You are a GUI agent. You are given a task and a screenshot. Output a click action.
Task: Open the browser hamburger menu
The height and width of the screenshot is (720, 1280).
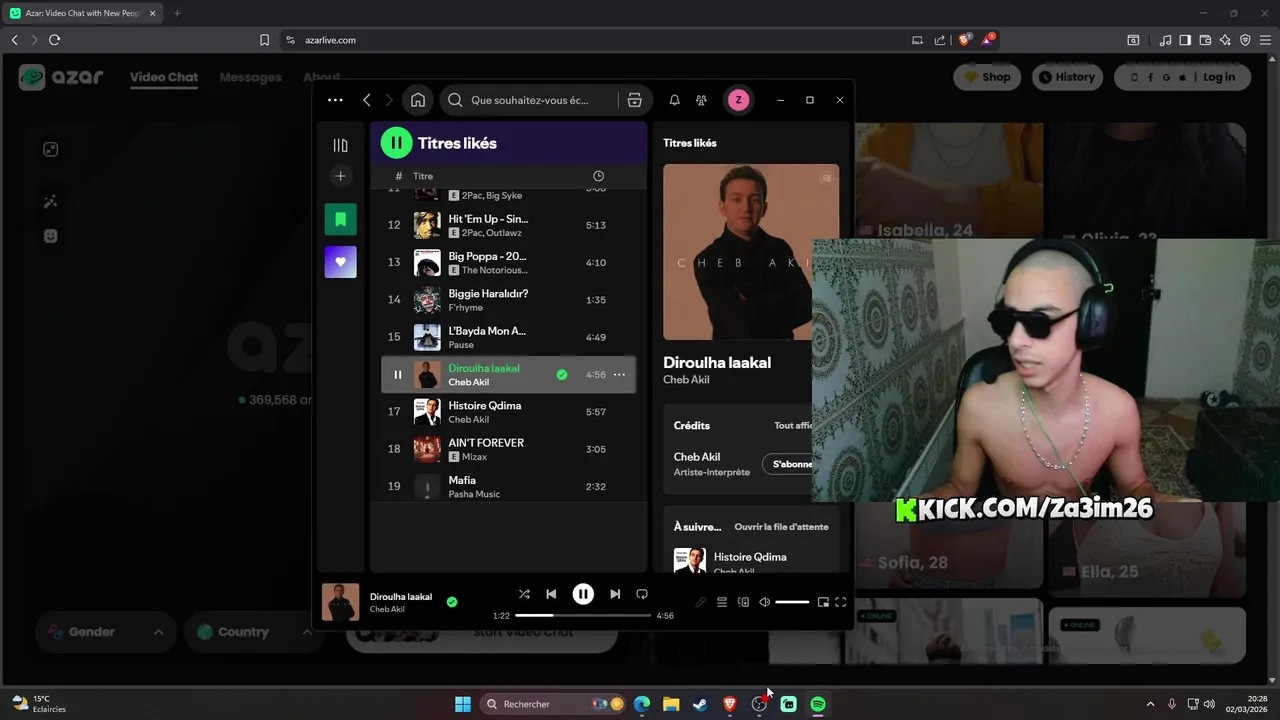(1265, 40)
